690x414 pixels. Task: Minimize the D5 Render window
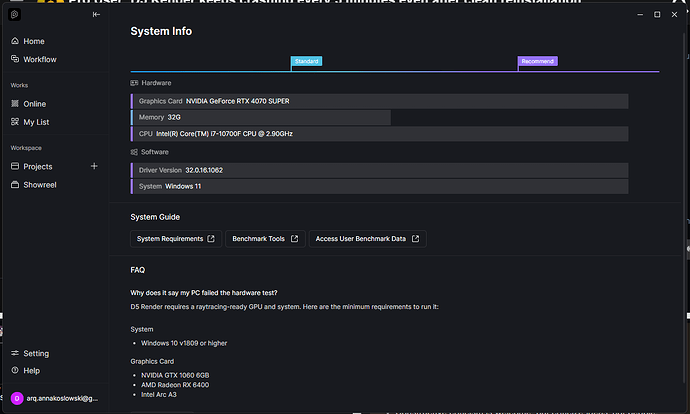tap(640, 15)
